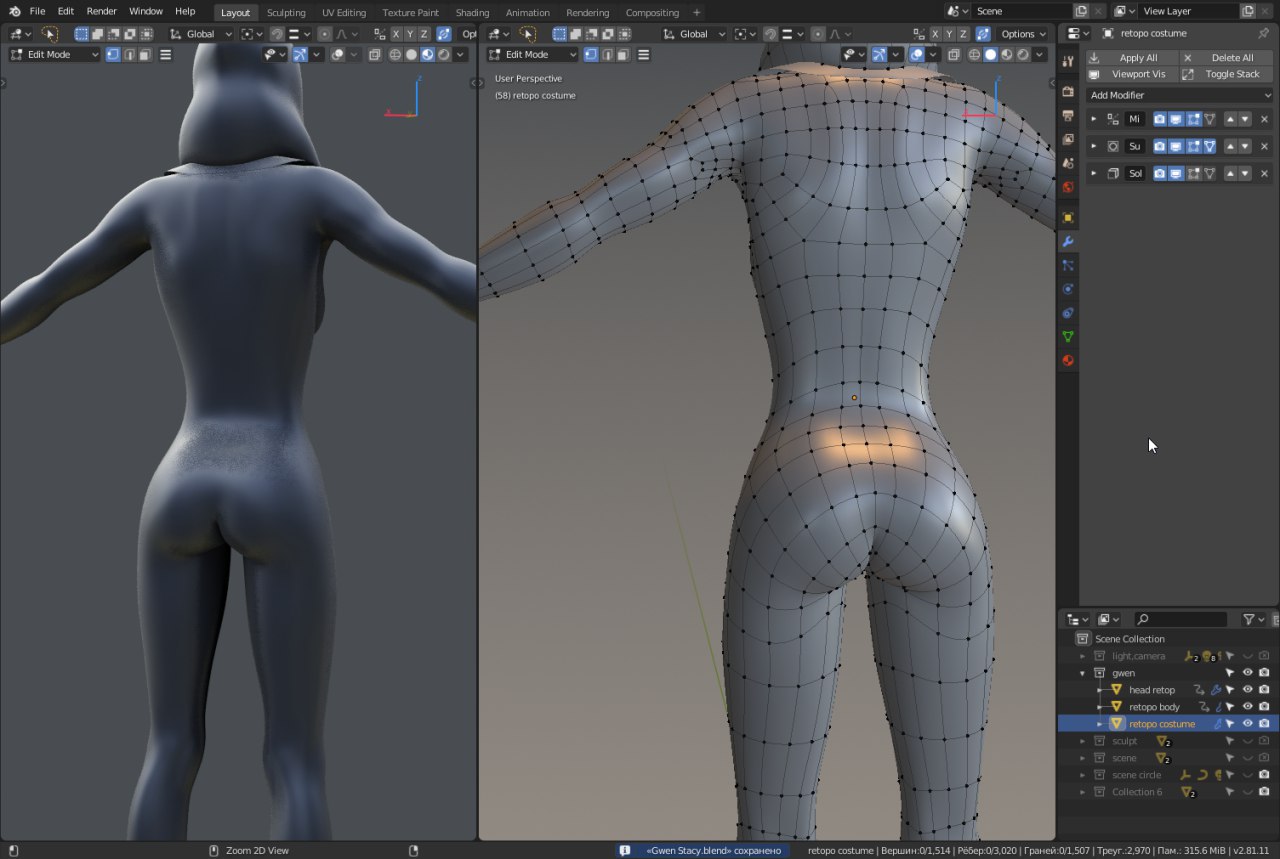The width and height of the screenshot is (1280, 859).
Task: Expand the Mirror modifier panel
Action: click(1093, 119)
